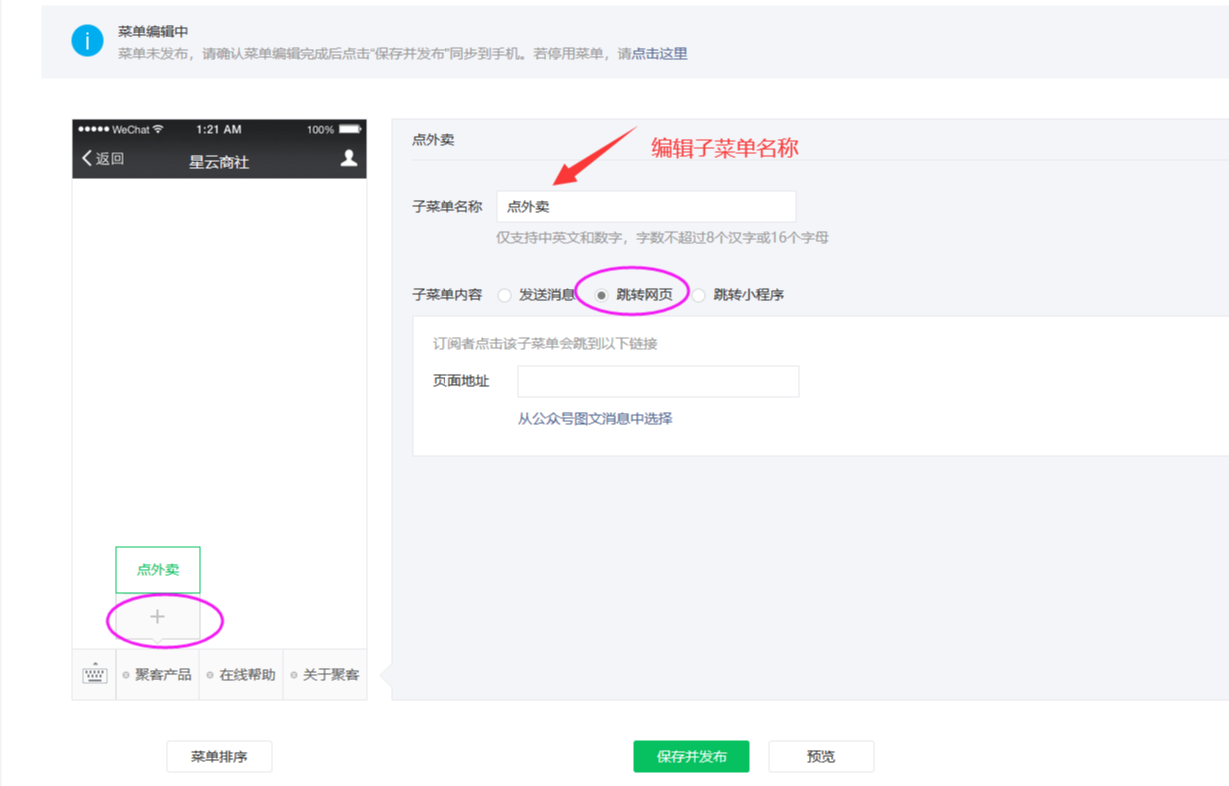This screenshot has width=1229, height=786.
Task: Select the 跳转小程序 radio option
Action: point(699,295)
